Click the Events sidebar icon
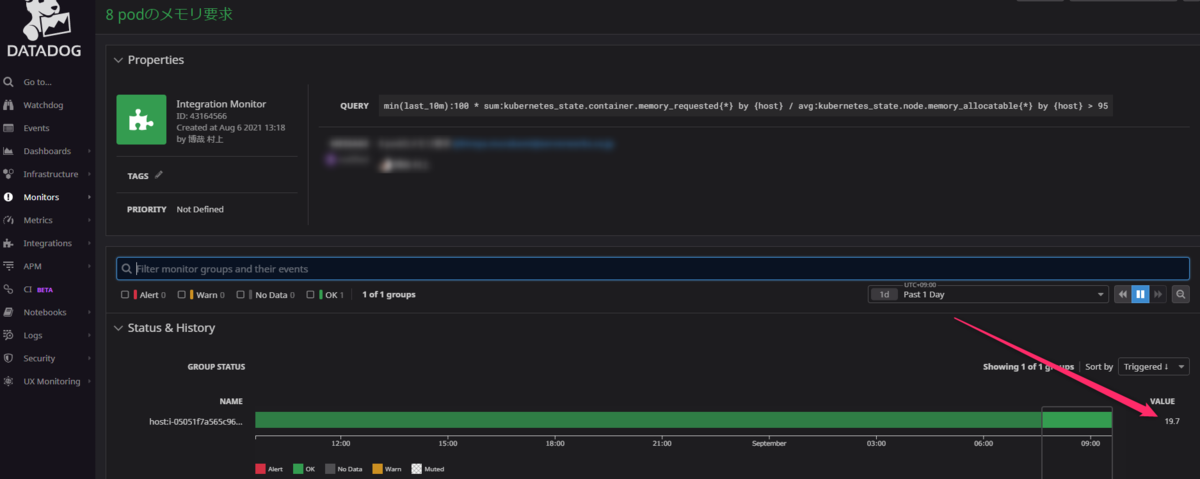This screenshot has width=1200, height=479. point(8,128)
